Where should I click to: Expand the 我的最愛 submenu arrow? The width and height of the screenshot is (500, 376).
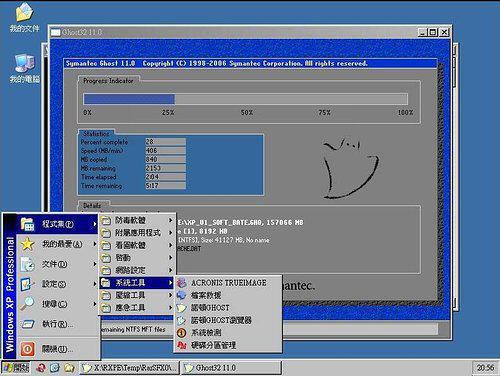click(x=95, y=244)
